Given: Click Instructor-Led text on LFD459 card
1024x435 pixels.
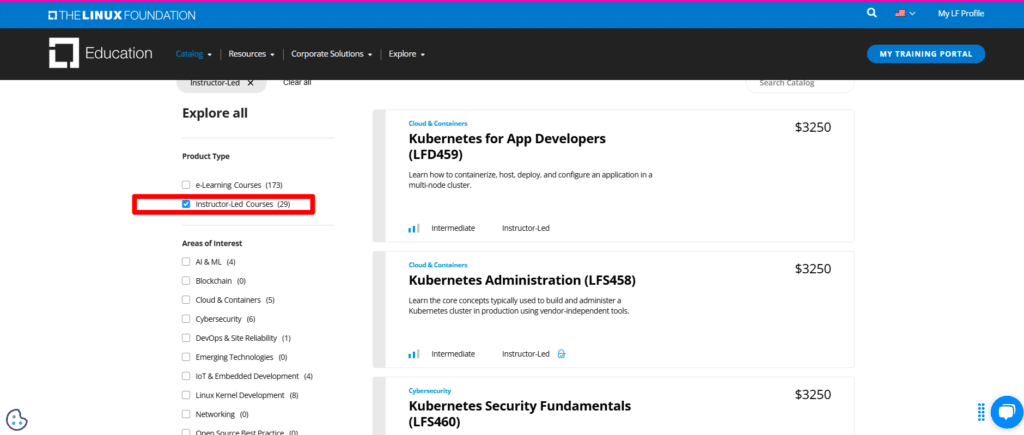Looking at the screenshot, I should tap(526, 228).
